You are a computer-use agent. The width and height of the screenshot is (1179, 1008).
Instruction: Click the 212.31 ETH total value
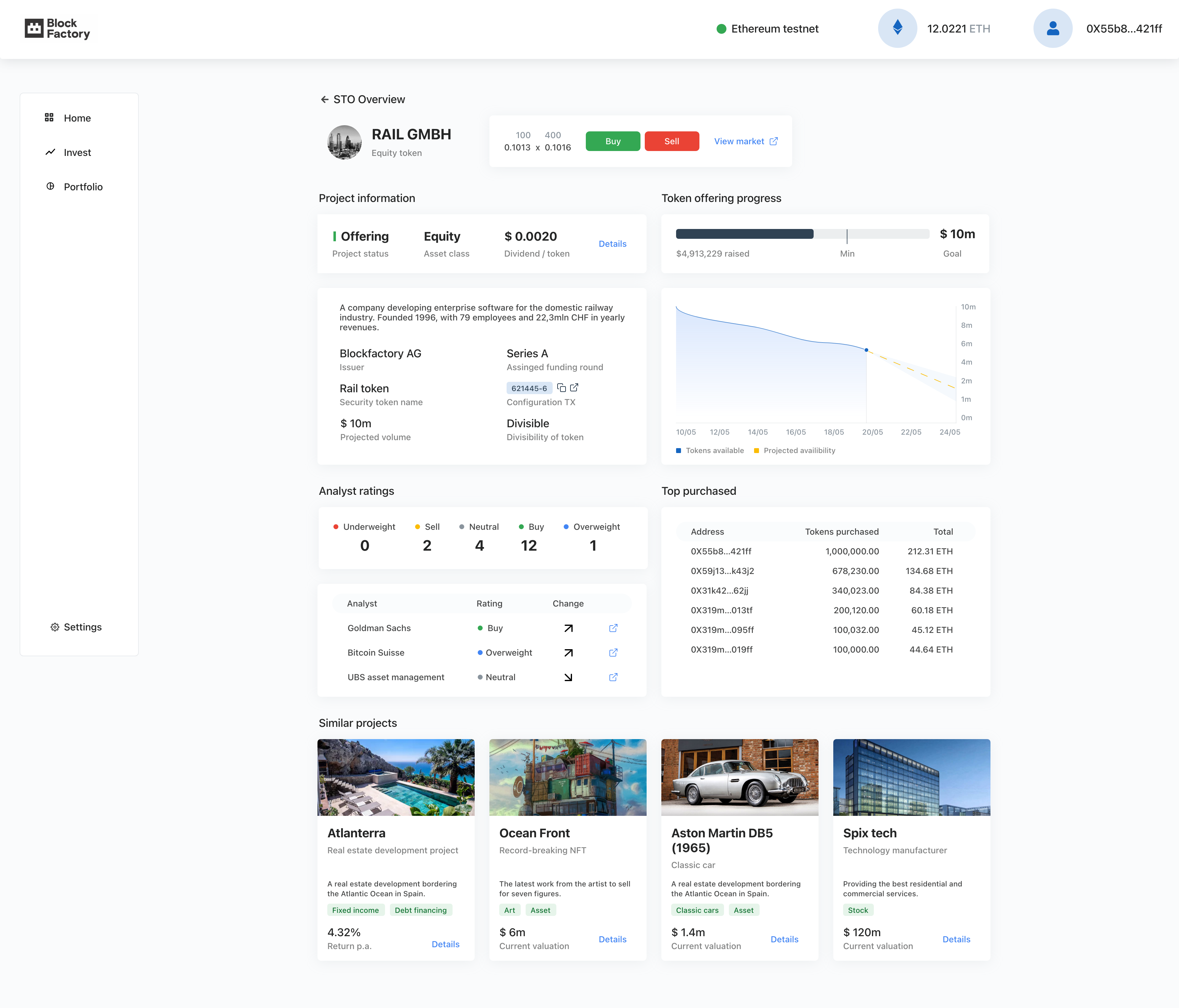(930, 551)
